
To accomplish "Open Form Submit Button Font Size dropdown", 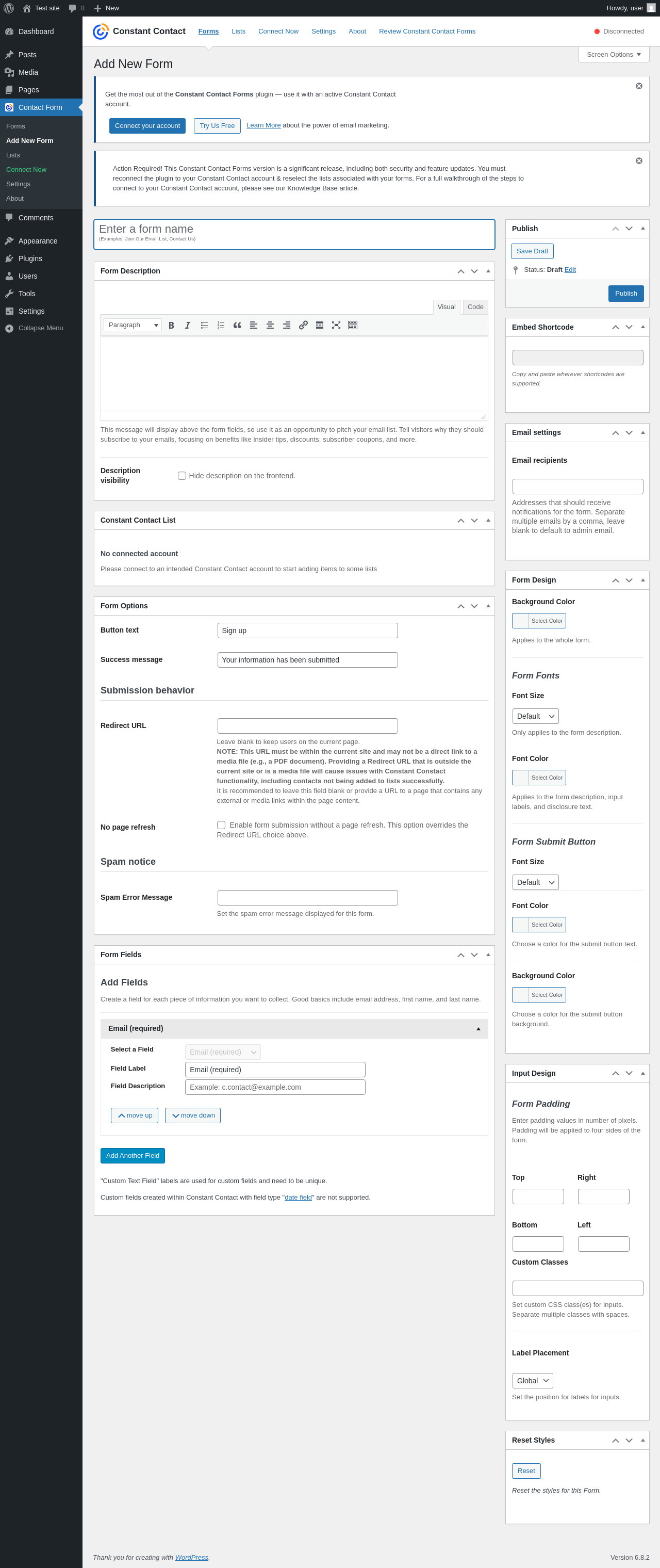I will pyautogui.click(x=535, y=883).
